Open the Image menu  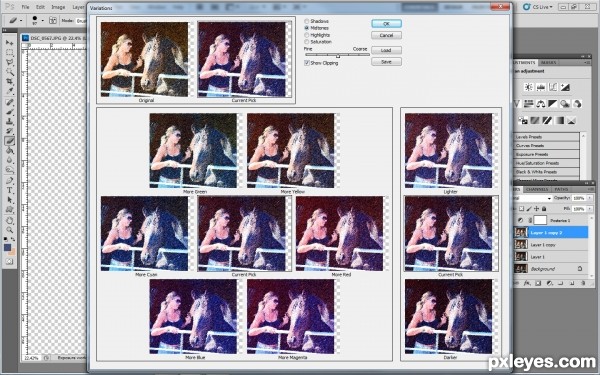pyautogui.click(x=58, y=7)
